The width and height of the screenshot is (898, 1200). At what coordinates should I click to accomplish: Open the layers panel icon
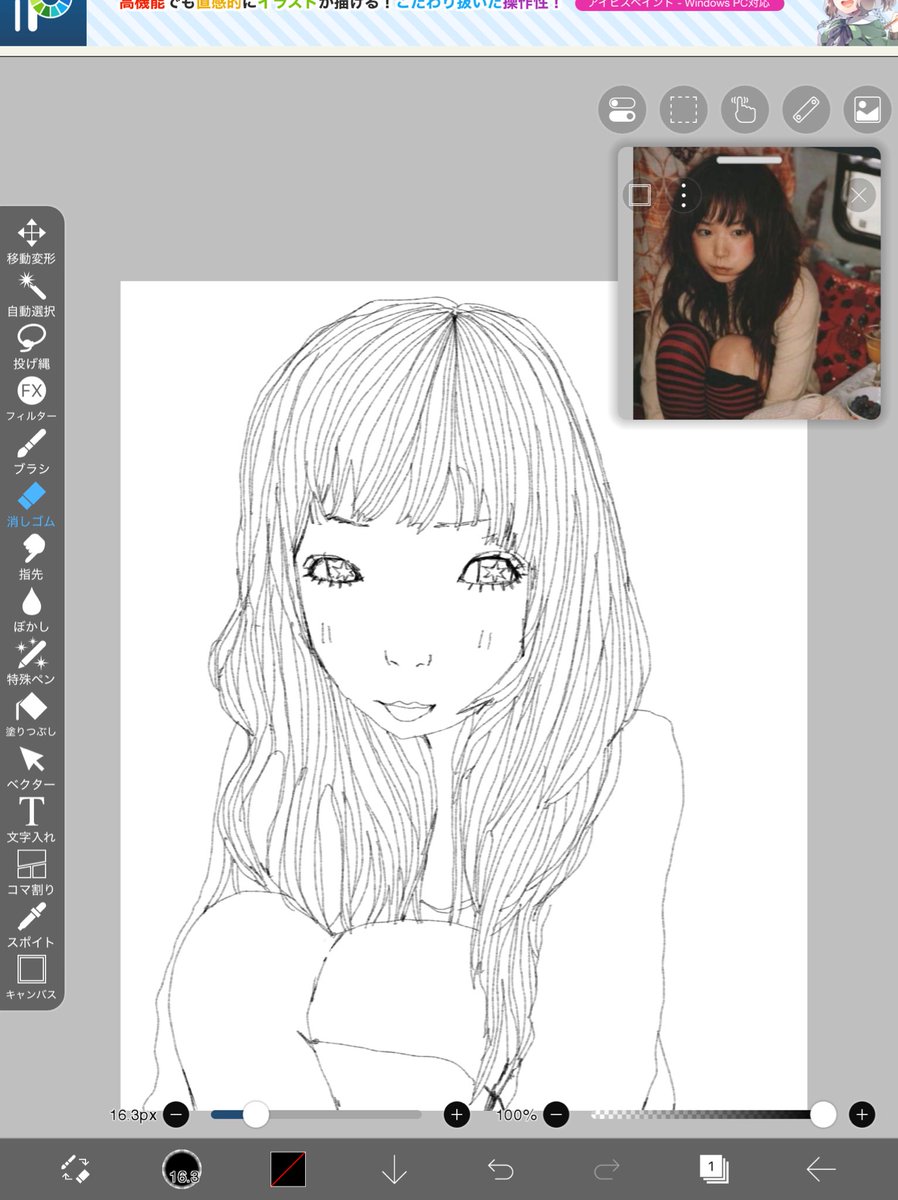[714, 1168]
